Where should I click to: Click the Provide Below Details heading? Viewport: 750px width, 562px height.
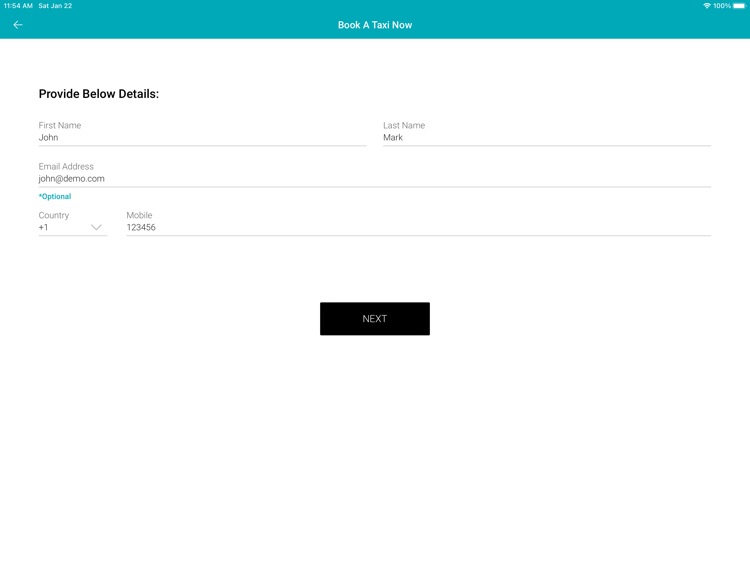click(99, 94)
